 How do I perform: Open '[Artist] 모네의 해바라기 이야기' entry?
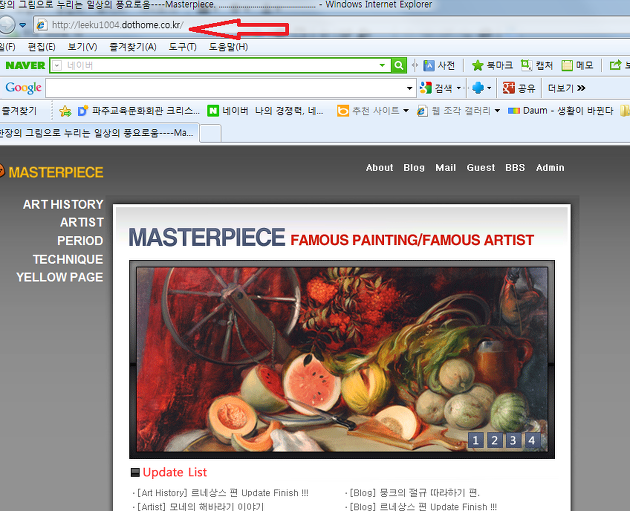coord(200,506)
